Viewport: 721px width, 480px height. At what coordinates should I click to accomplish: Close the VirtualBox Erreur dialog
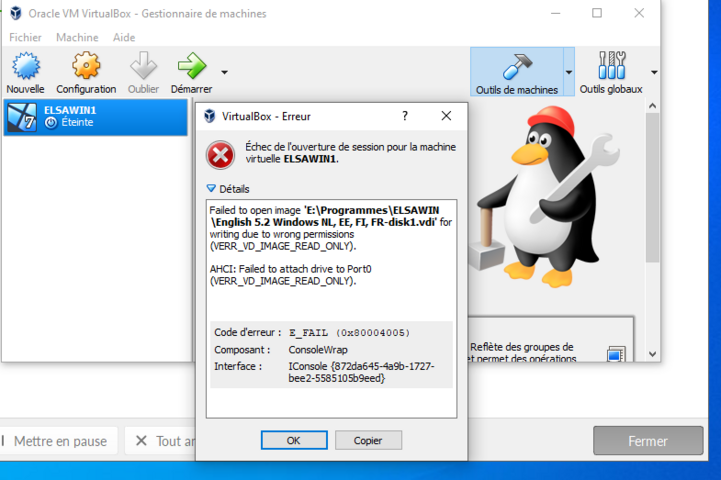tap(446, 116)
